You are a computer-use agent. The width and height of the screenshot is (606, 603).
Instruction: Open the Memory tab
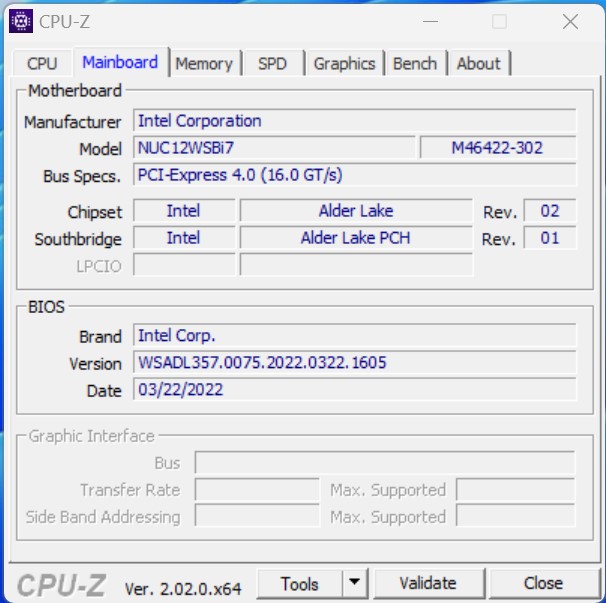pyautogui.click(x=204, y=63)
